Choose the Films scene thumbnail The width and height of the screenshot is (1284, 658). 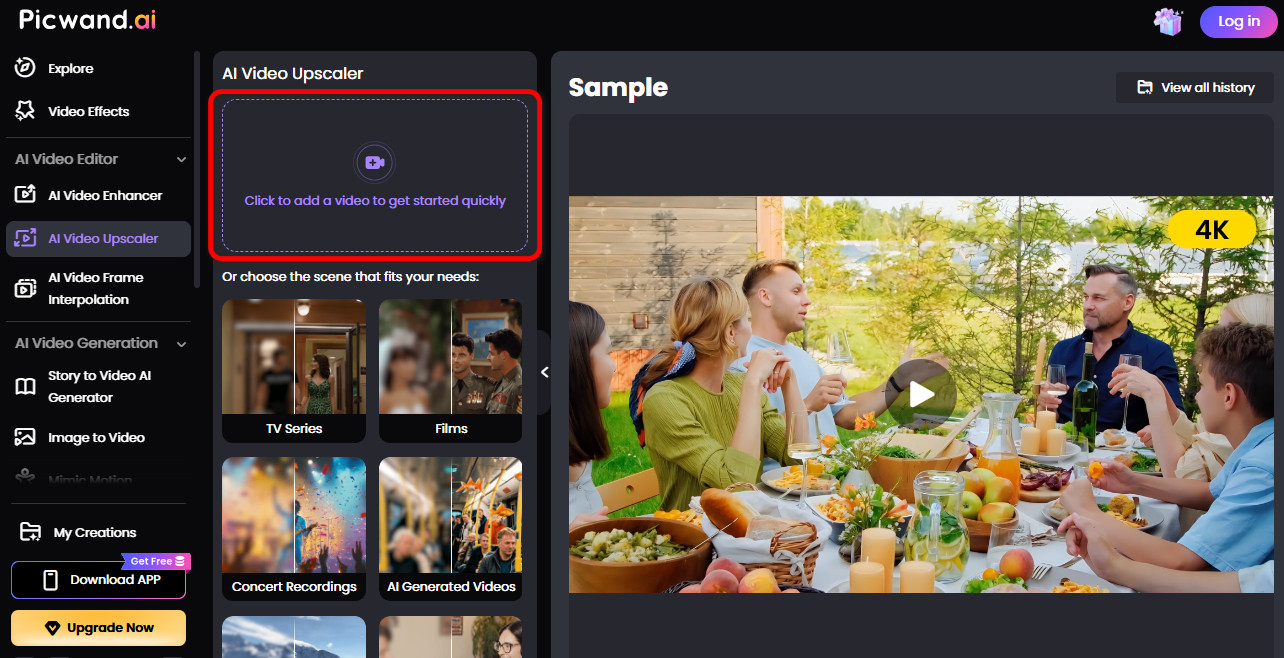tap(451, 371)
